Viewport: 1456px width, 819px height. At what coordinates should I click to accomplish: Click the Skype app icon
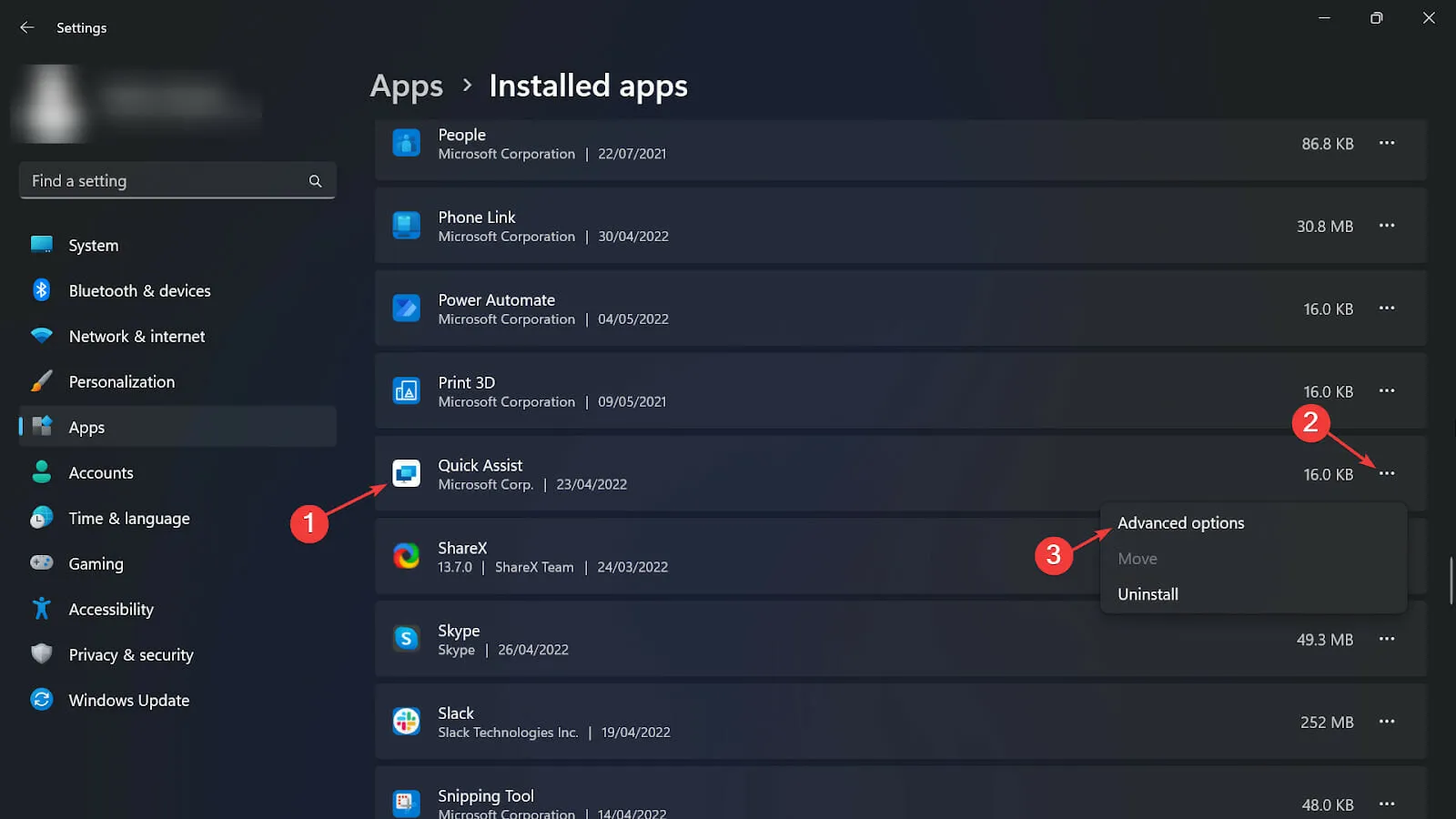pyautogui.click(x=406, y=639)
